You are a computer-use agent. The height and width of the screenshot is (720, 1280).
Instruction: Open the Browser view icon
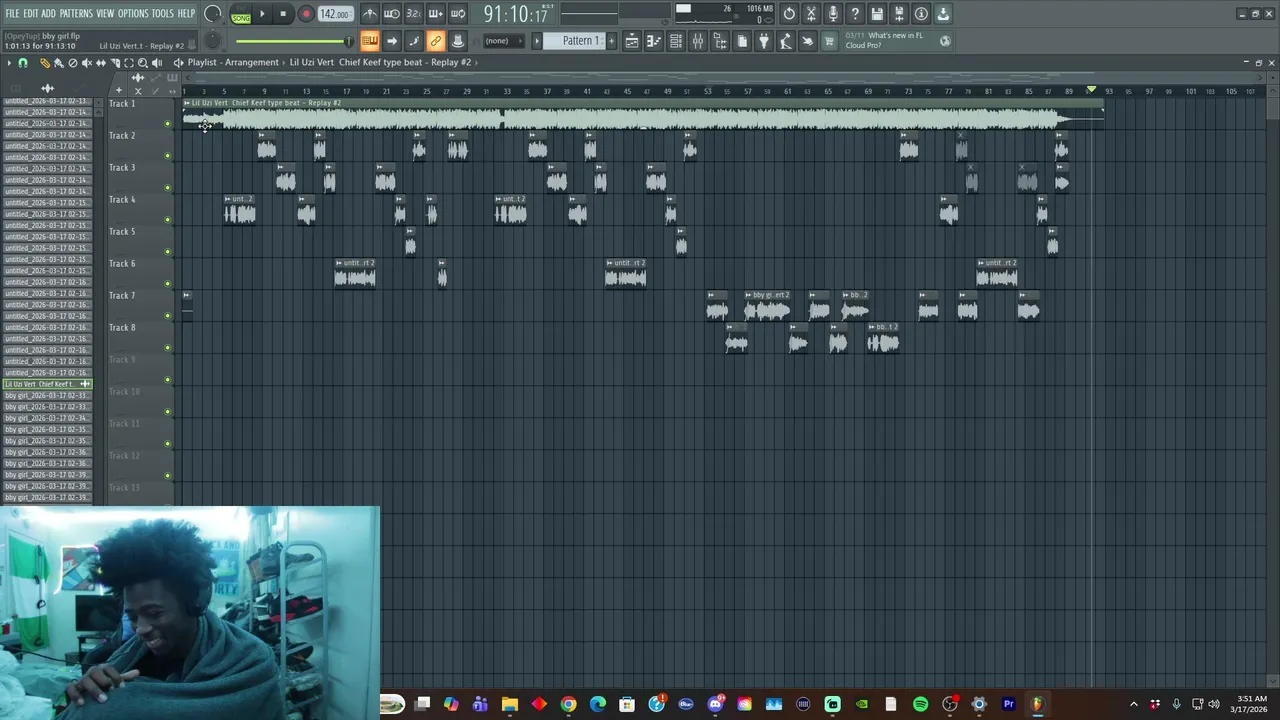click(x=720, y=41)
